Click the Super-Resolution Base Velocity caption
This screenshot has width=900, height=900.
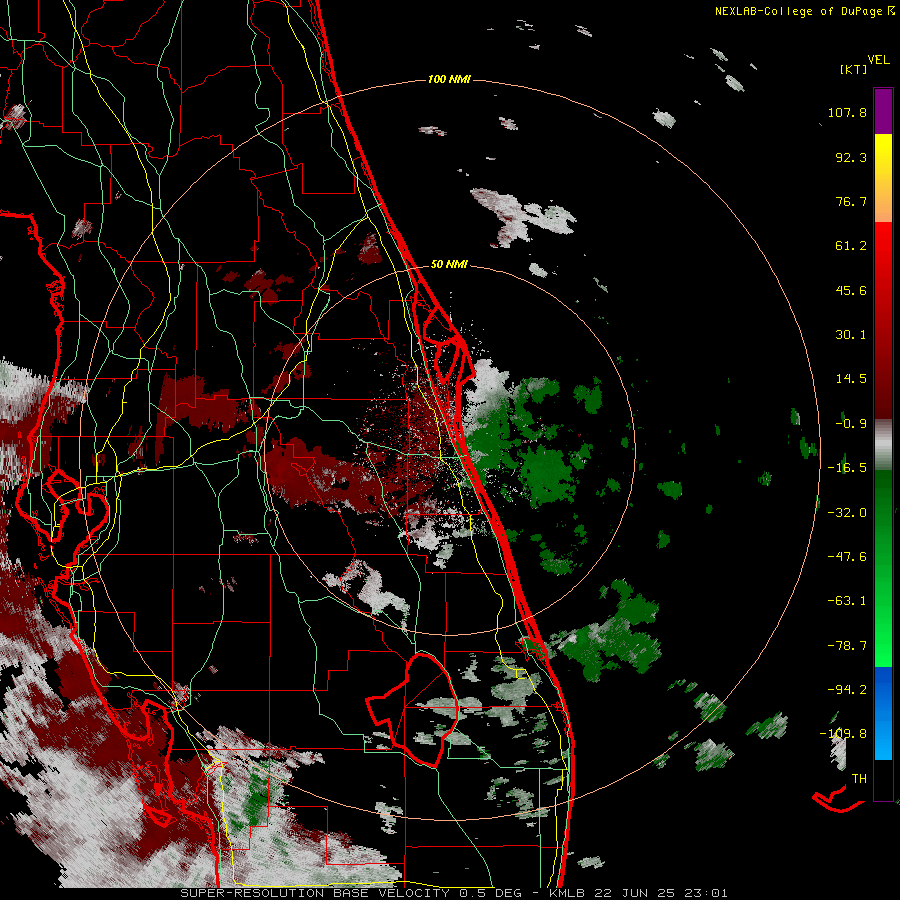click(453, 893)
